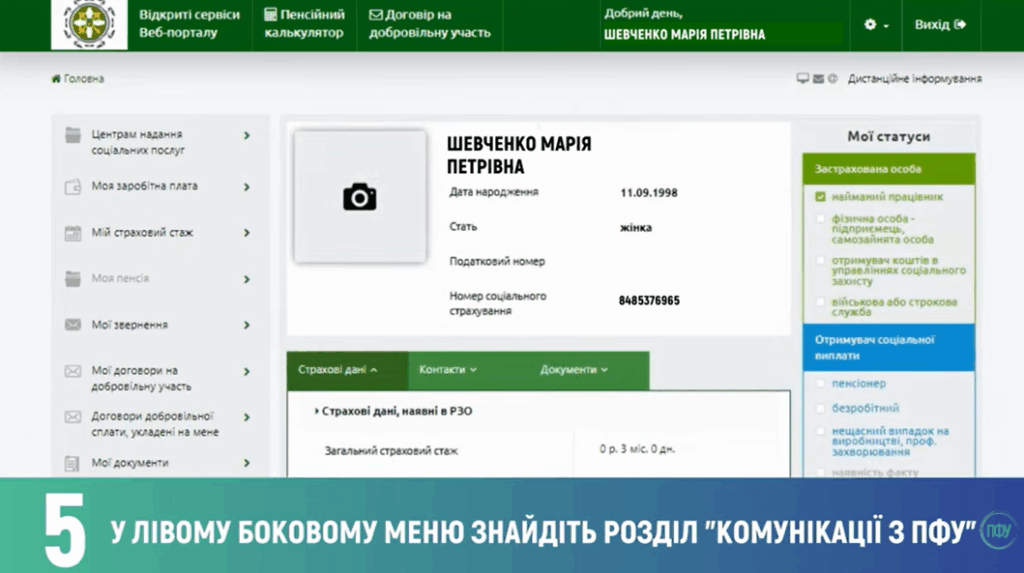Click document icon beside Мої документи
Screen dimensions: 1024x573
(73, 463)
